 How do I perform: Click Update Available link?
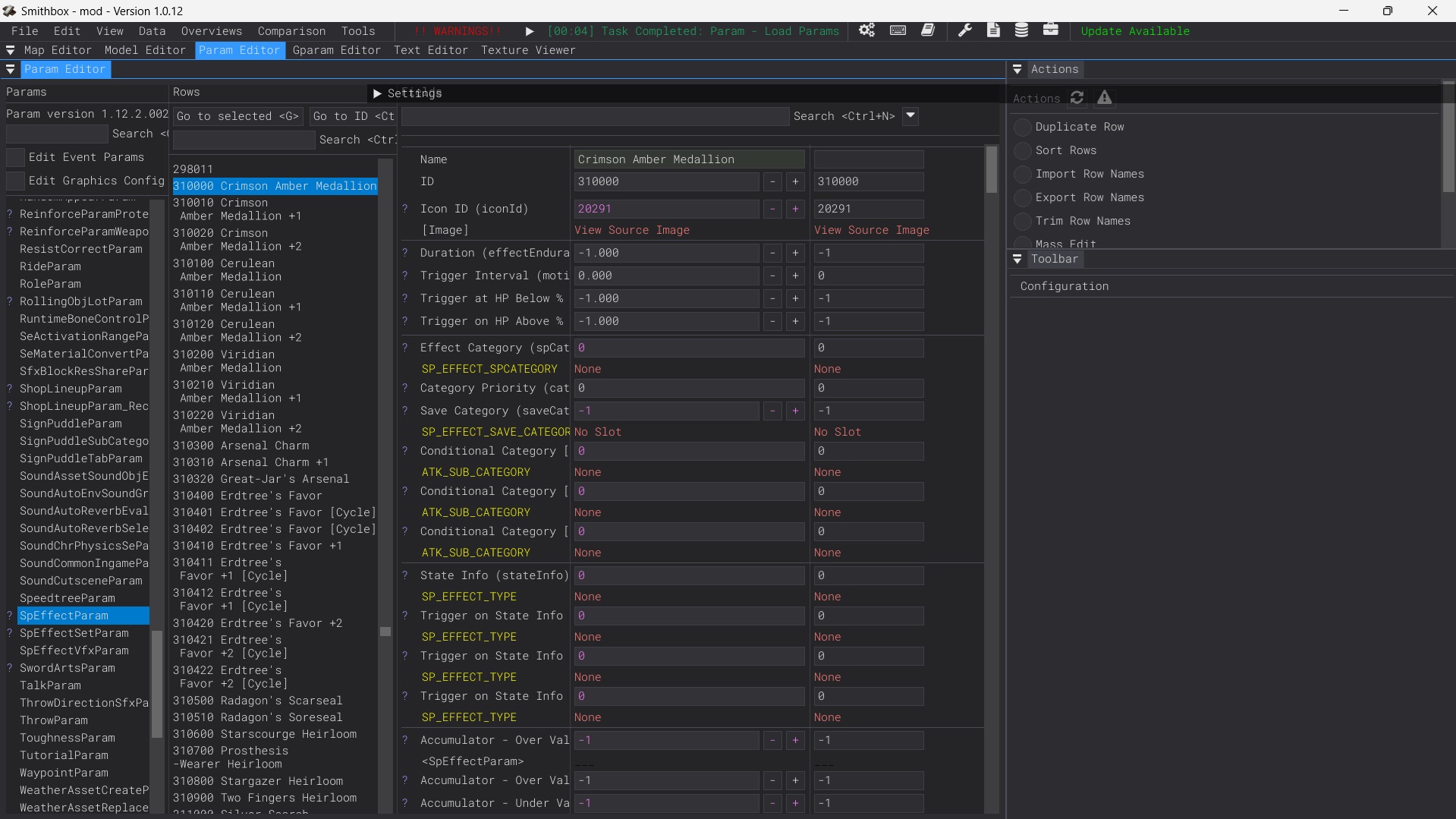click(1135, 31)
